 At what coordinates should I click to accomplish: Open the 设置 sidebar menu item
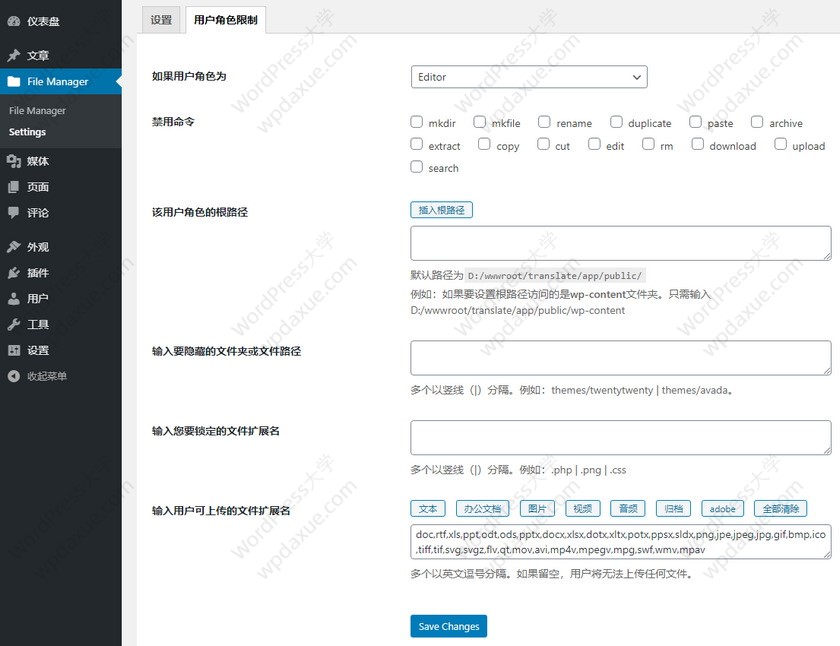coord(61,350)
